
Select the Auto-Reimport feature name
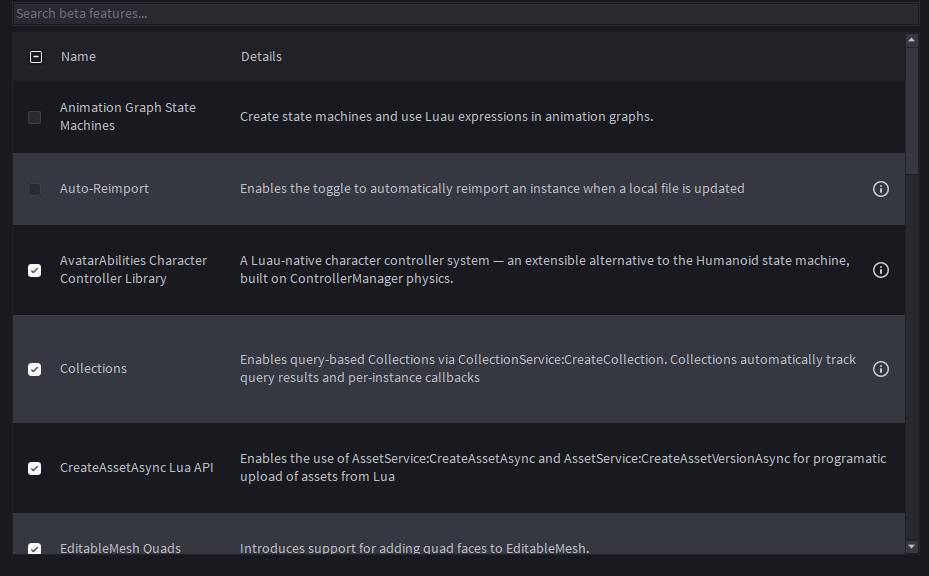tap(104, 188)
